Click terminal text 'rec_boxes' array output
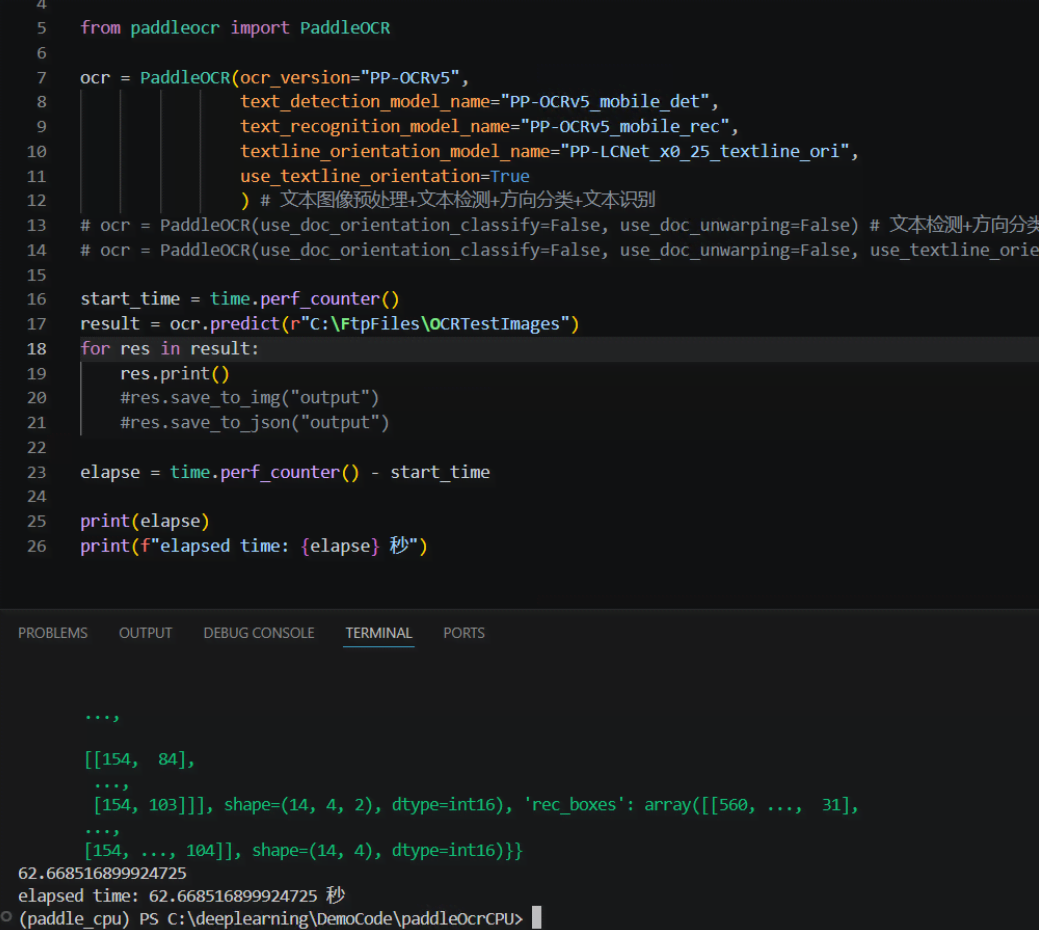The height and width of the screenshot is (930, 1039). (691, 805)
